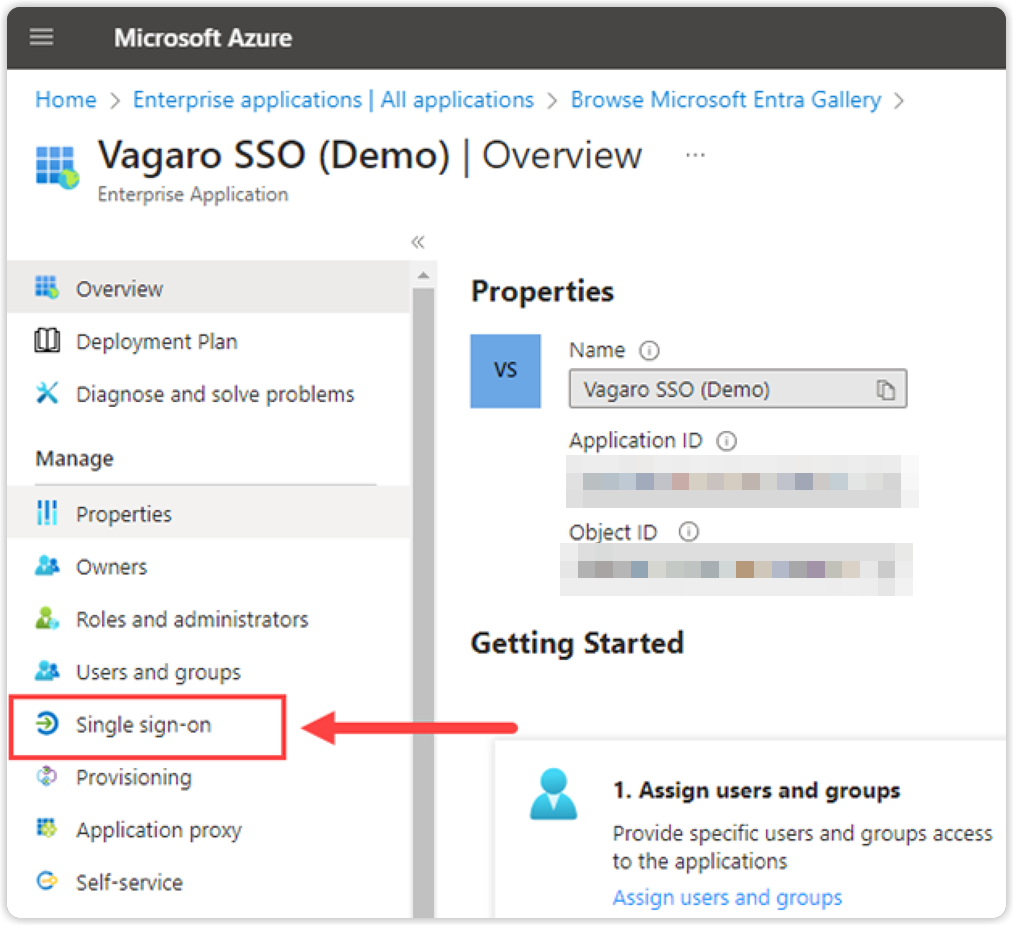
Task: Click the Application proxy icon
Action: tap(47, 828)
